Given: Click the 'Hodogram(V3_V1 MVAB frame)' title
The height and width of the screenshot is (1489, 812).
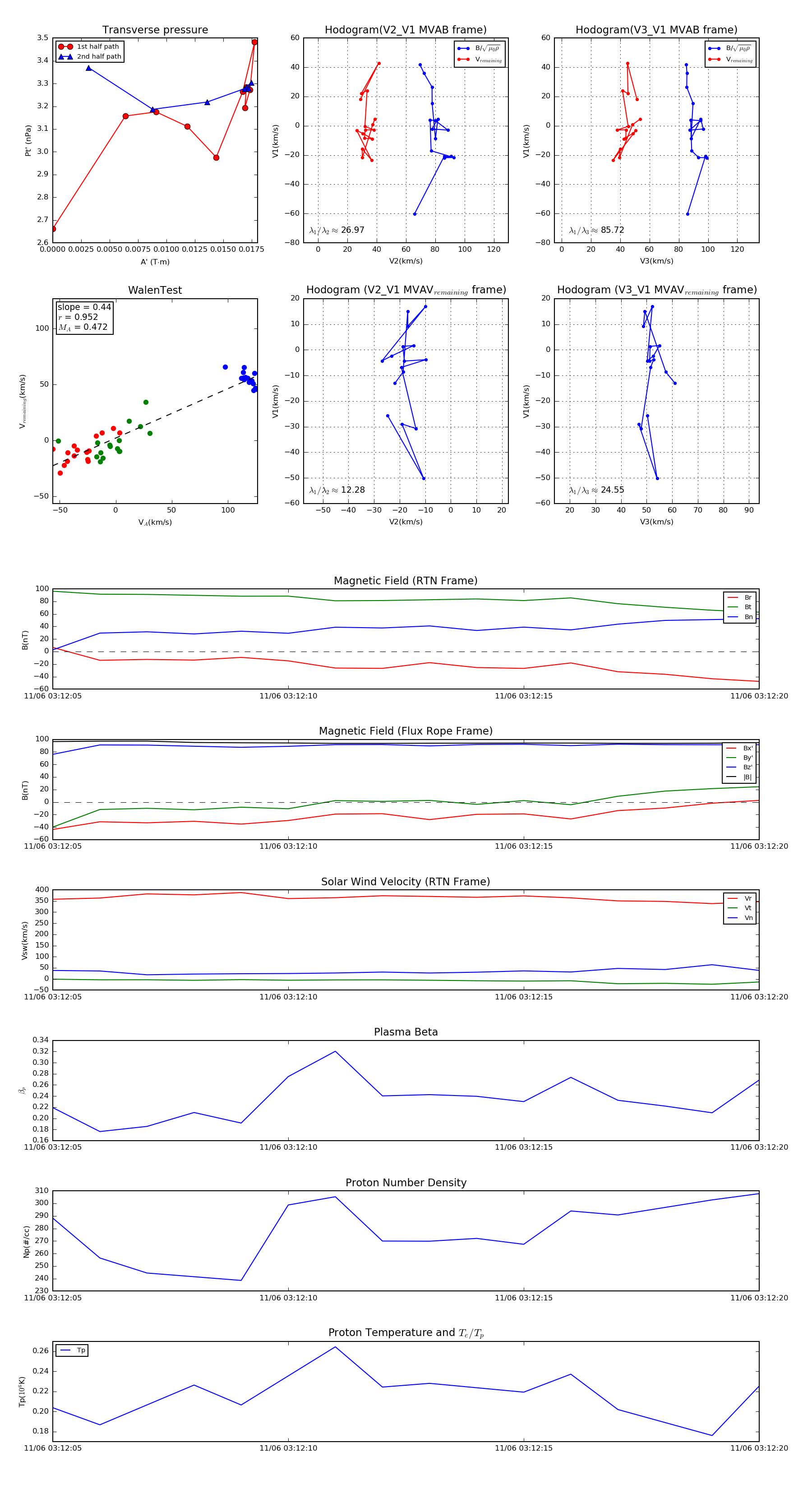Looking at the screenshot, I should [656, 30].
